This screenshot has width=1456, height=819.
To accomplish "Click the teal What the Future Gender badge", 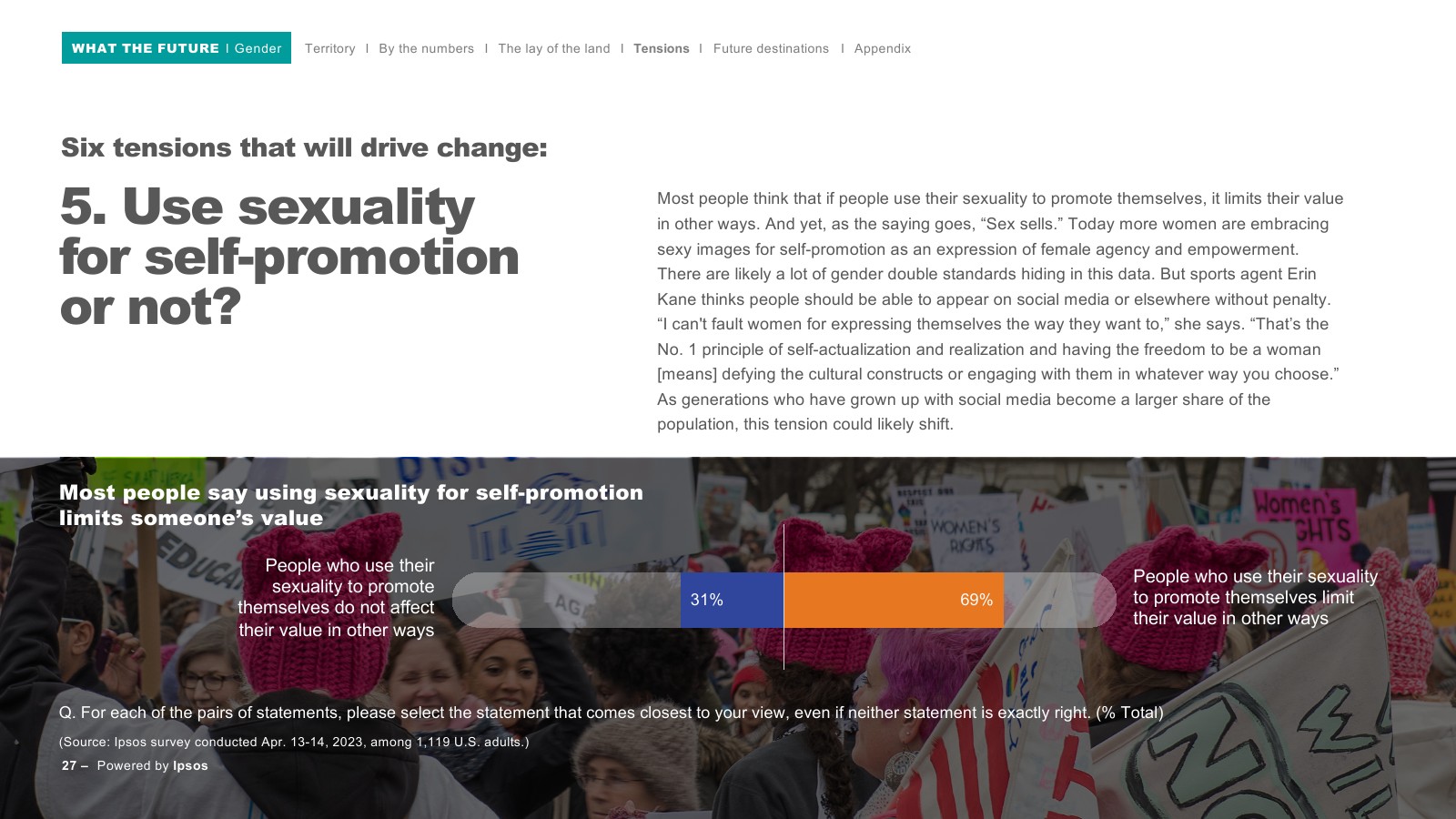I will pyautogui.click(x=177, y=48).
